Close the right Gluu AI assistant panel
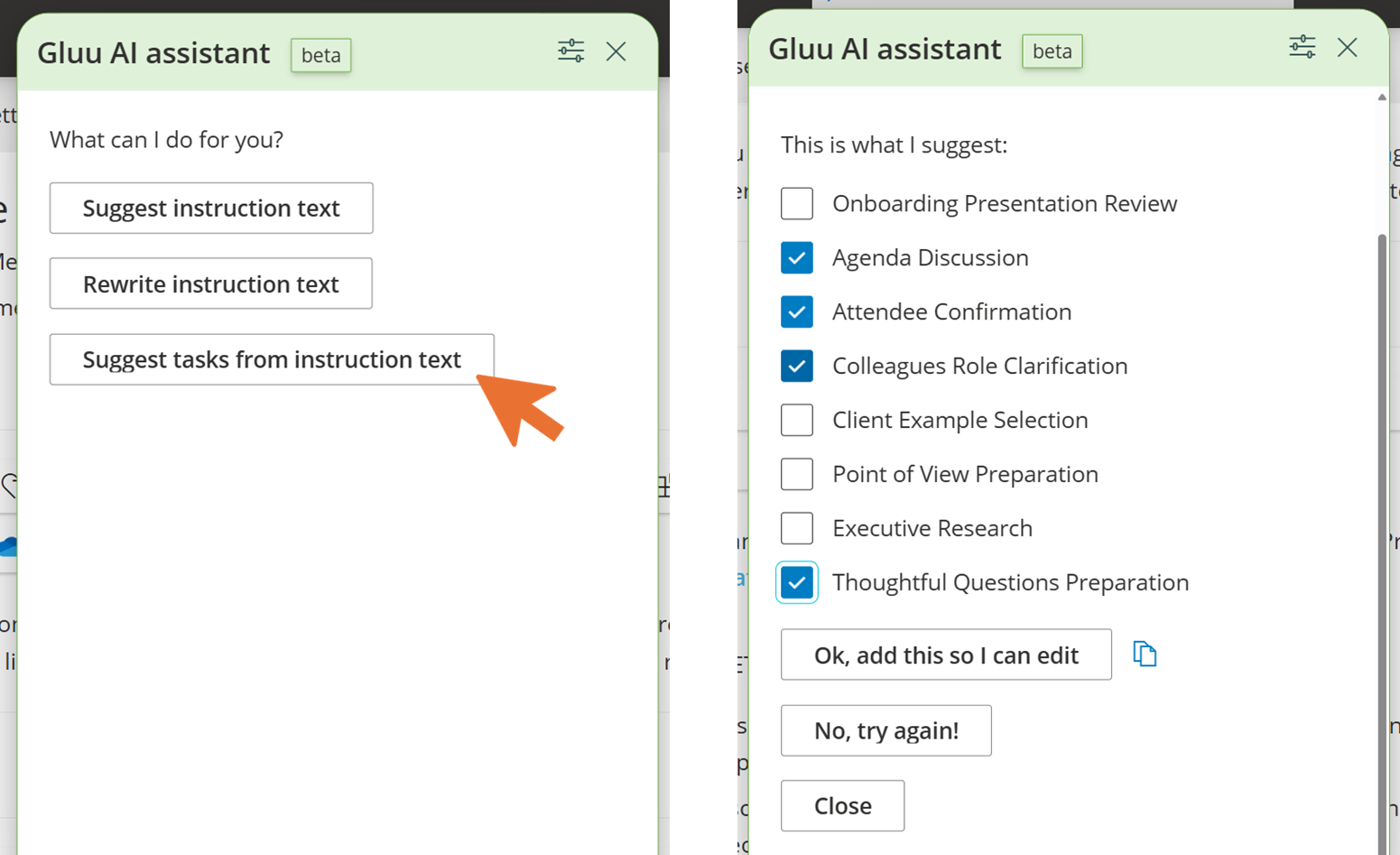The width and height of the screenshot is (1400, 855). click(x=1347, y=47)
